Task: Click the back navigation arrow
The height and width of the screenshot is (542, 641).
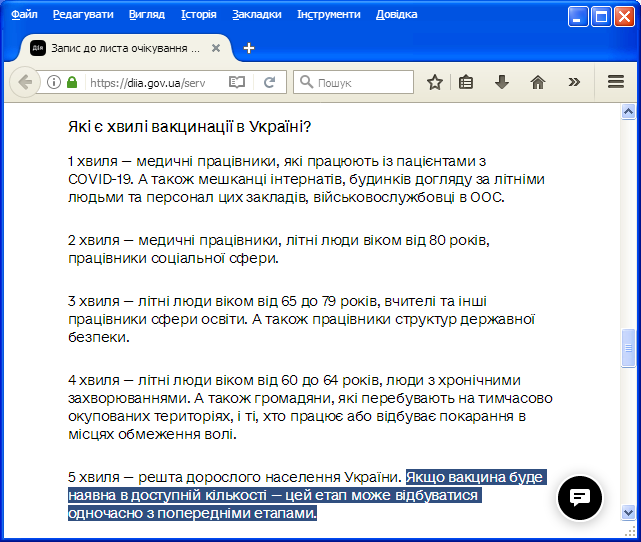Action: point(25,82)
